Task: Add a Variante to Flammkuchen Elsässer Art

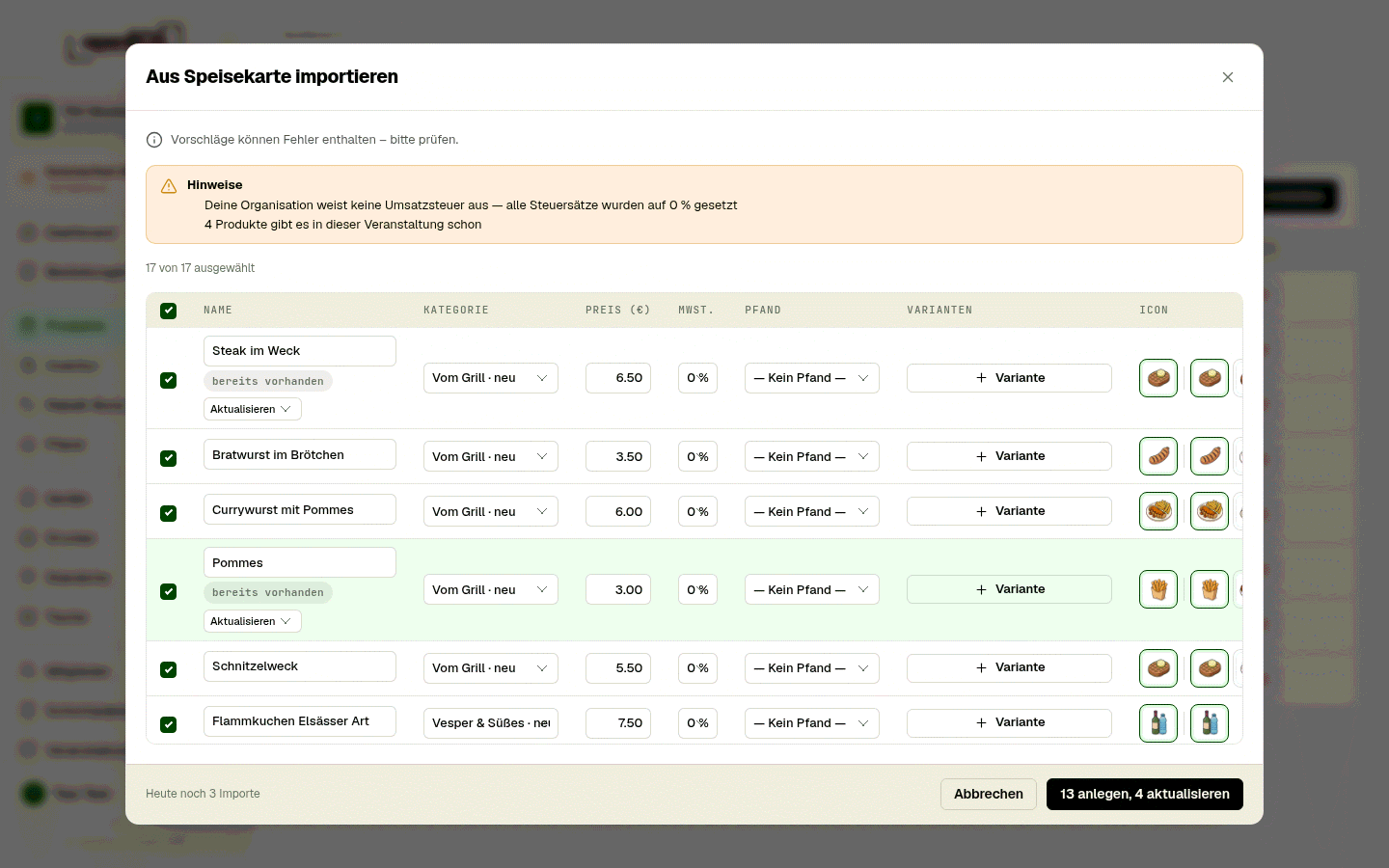Action: 1009,722
